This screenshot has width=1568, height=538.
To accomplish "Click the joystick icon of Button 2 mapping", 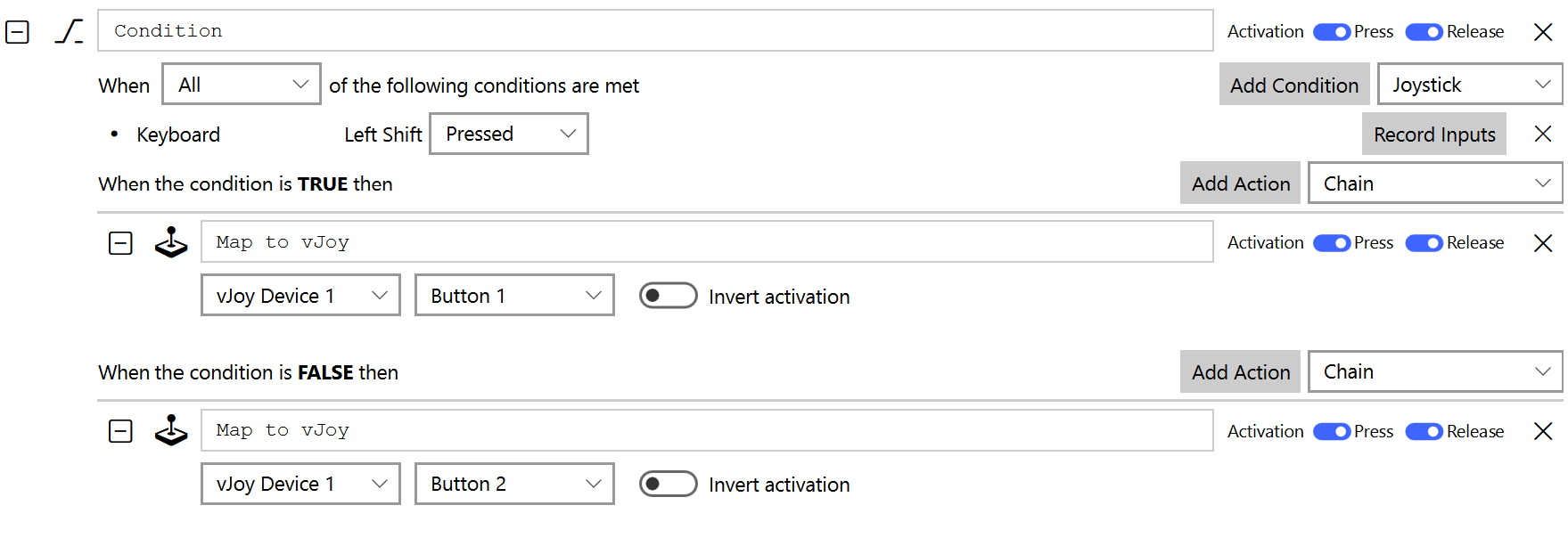I will (x=171, y=431).
